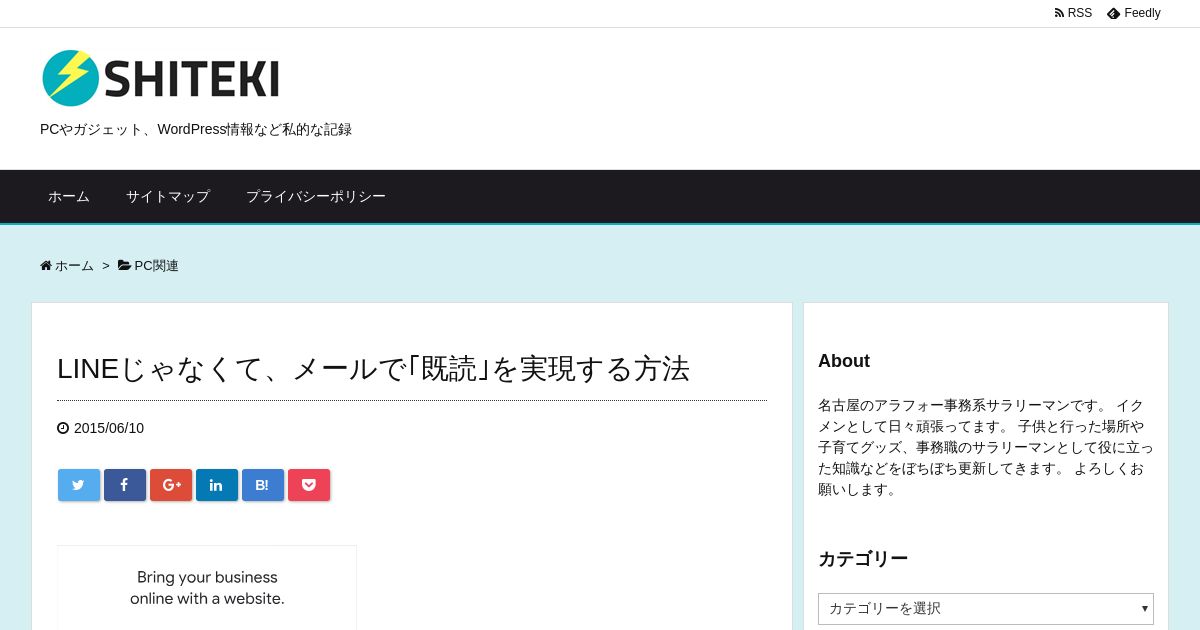Click the Bring your business online advertisement
Screen dimensions: 1200x630
207,588
